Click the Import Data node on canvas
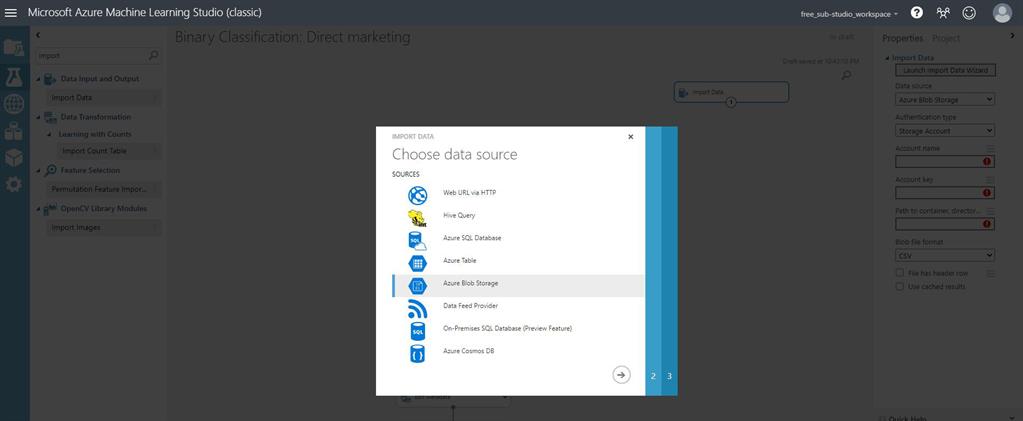This screenshot has width=1023, height=421. point(731,93)
